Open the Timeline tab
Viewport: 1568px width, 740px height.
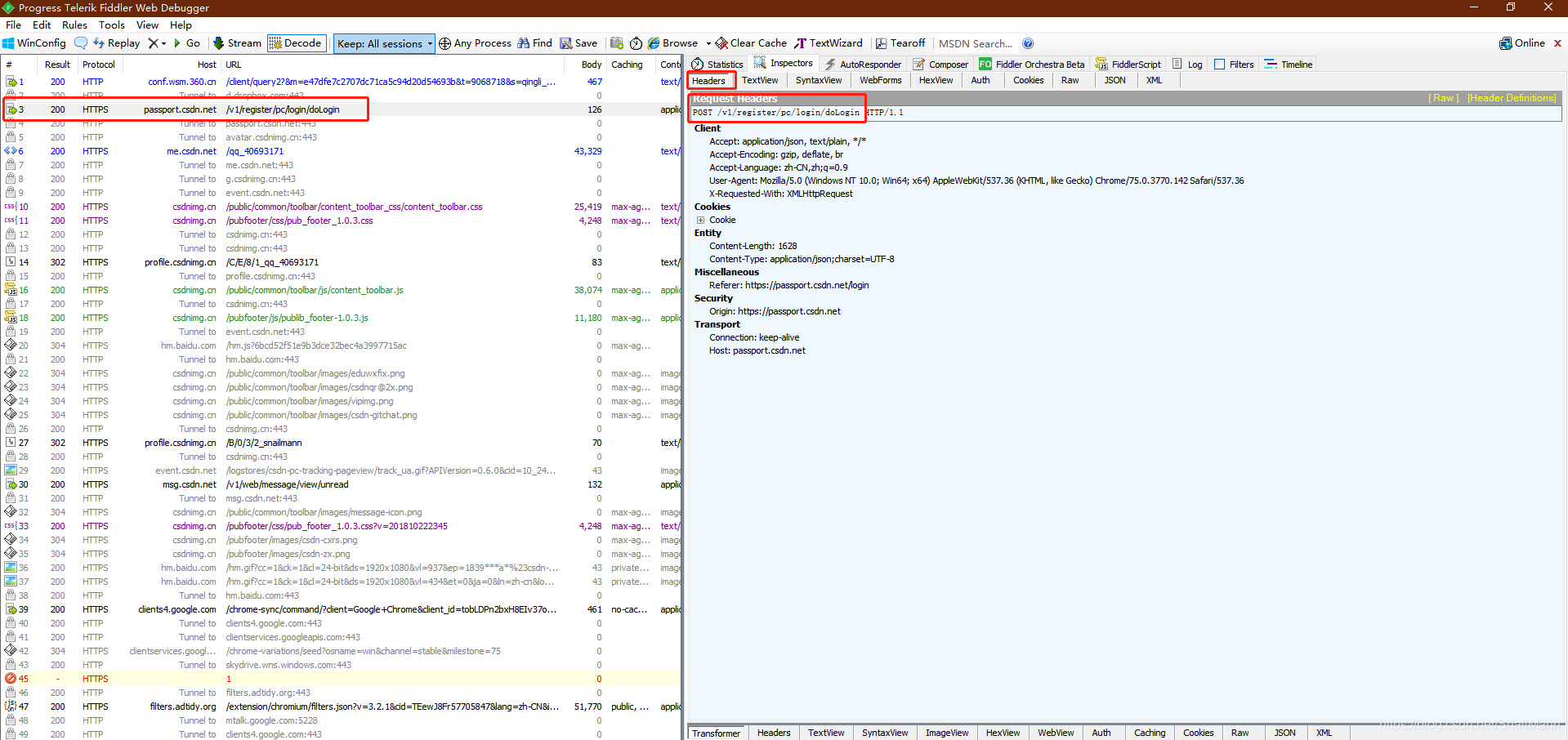(x=1289, y=64)
